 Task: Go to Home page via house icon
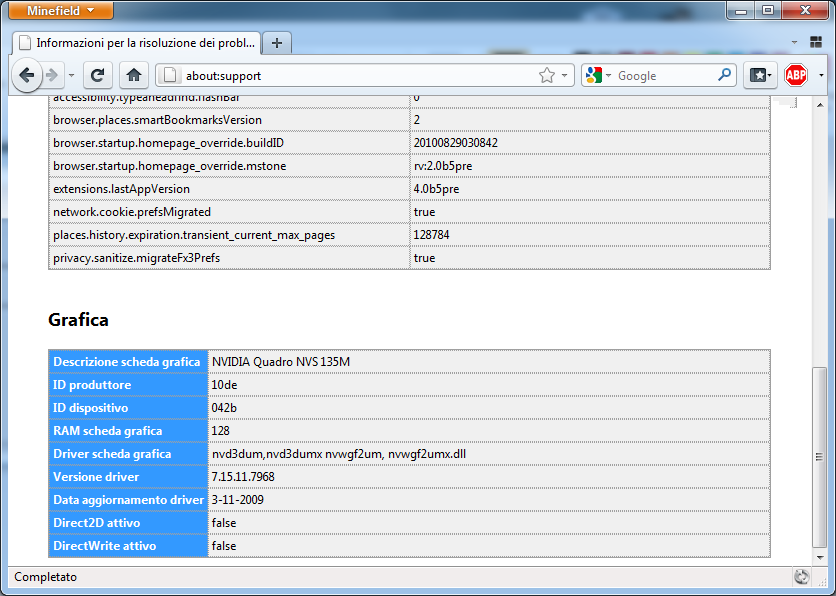134,76
